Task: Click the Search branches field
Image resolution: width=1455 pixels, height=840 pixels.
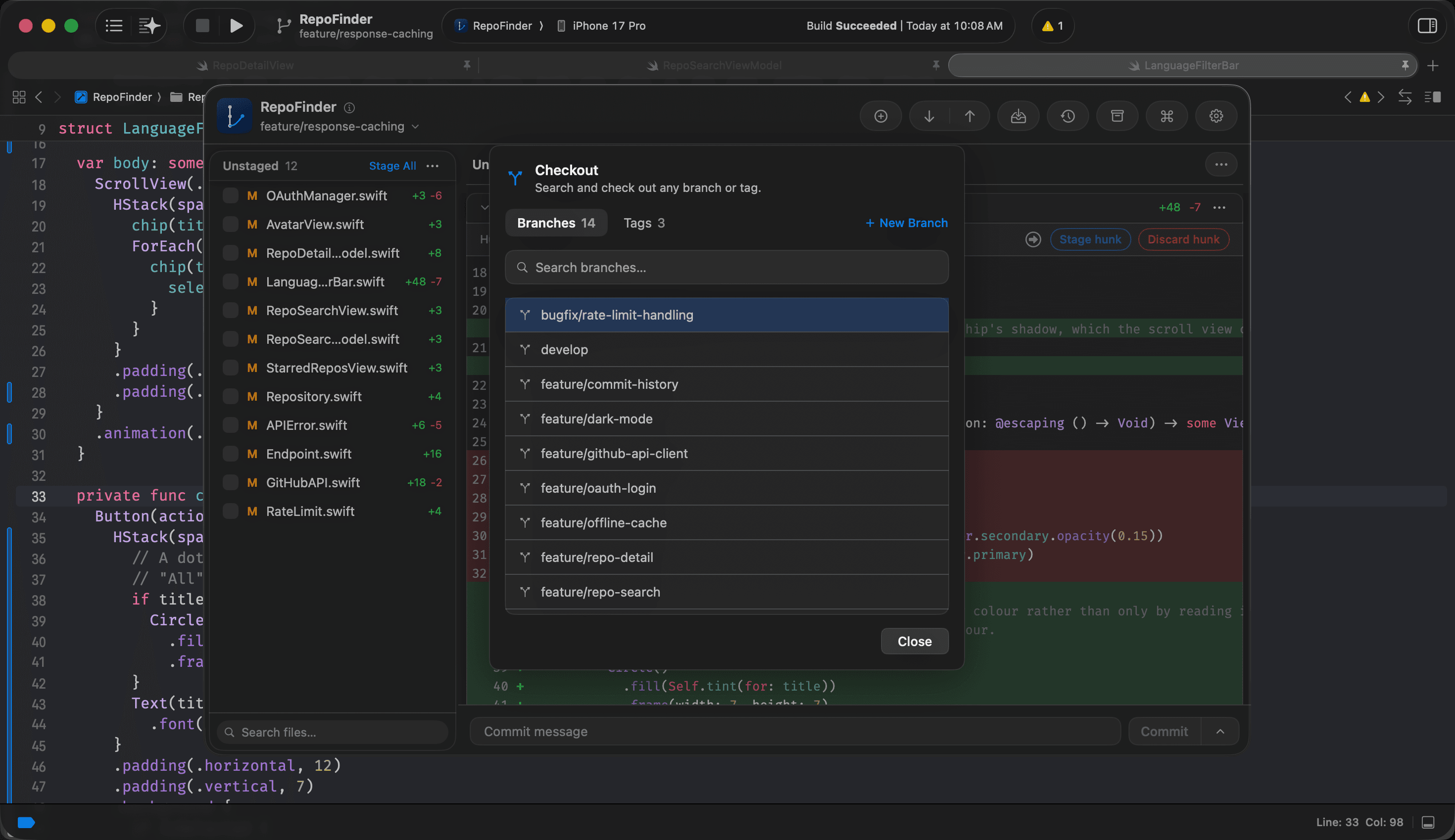Action: click(x=727, y=267)
